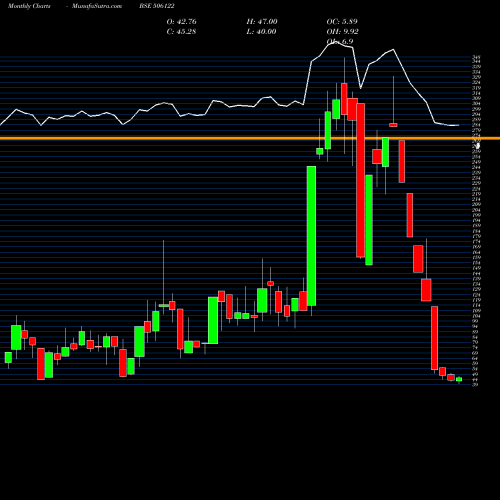Click the '209' price axis label

pos(476,205)
